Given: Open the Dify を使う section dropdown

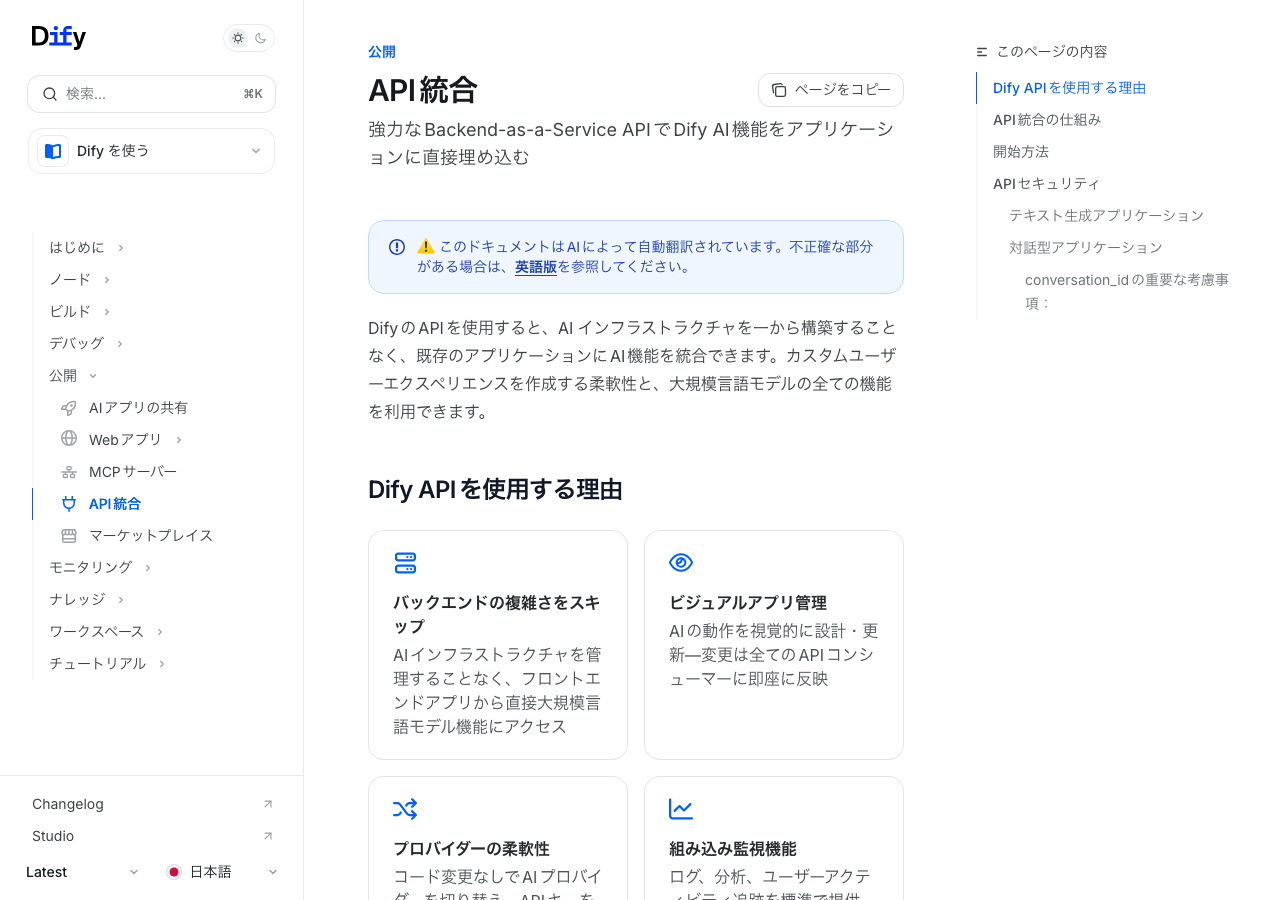Looking at the screenshot, I should tap(151, 151).
